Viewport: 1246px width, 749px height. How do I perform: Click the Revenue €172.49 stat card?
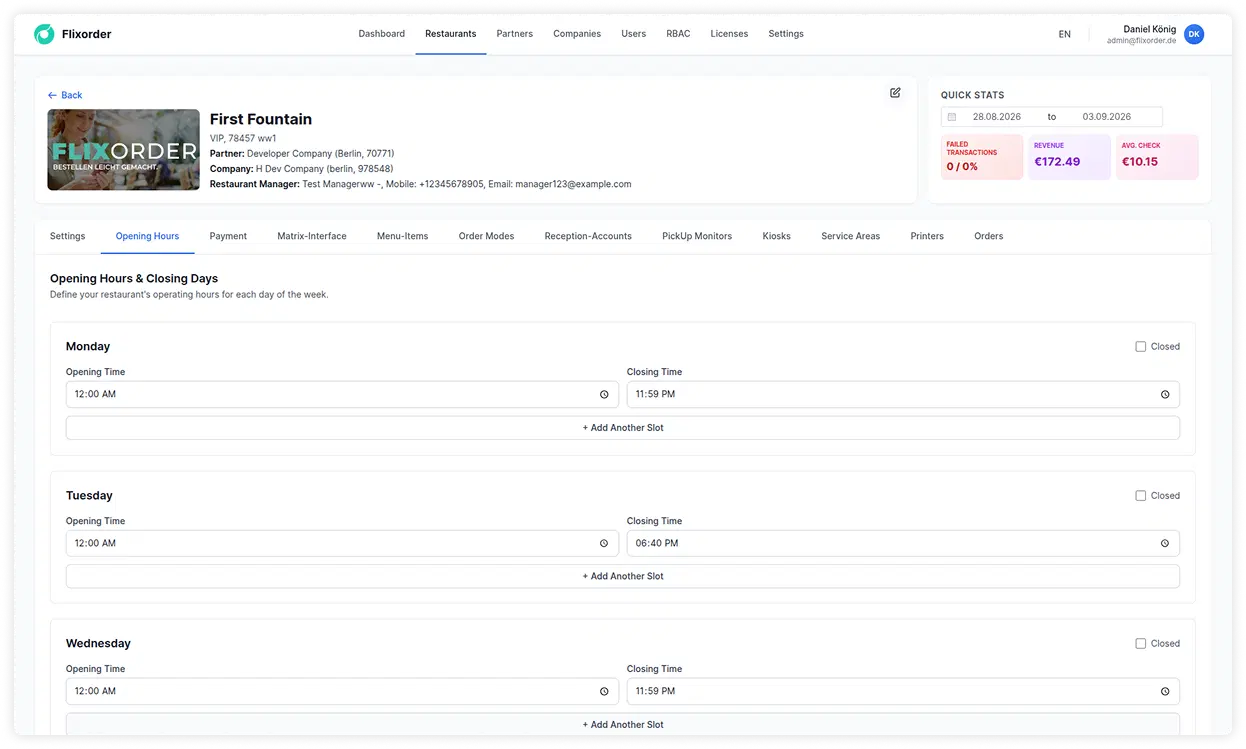click(x=1069, y=157)
